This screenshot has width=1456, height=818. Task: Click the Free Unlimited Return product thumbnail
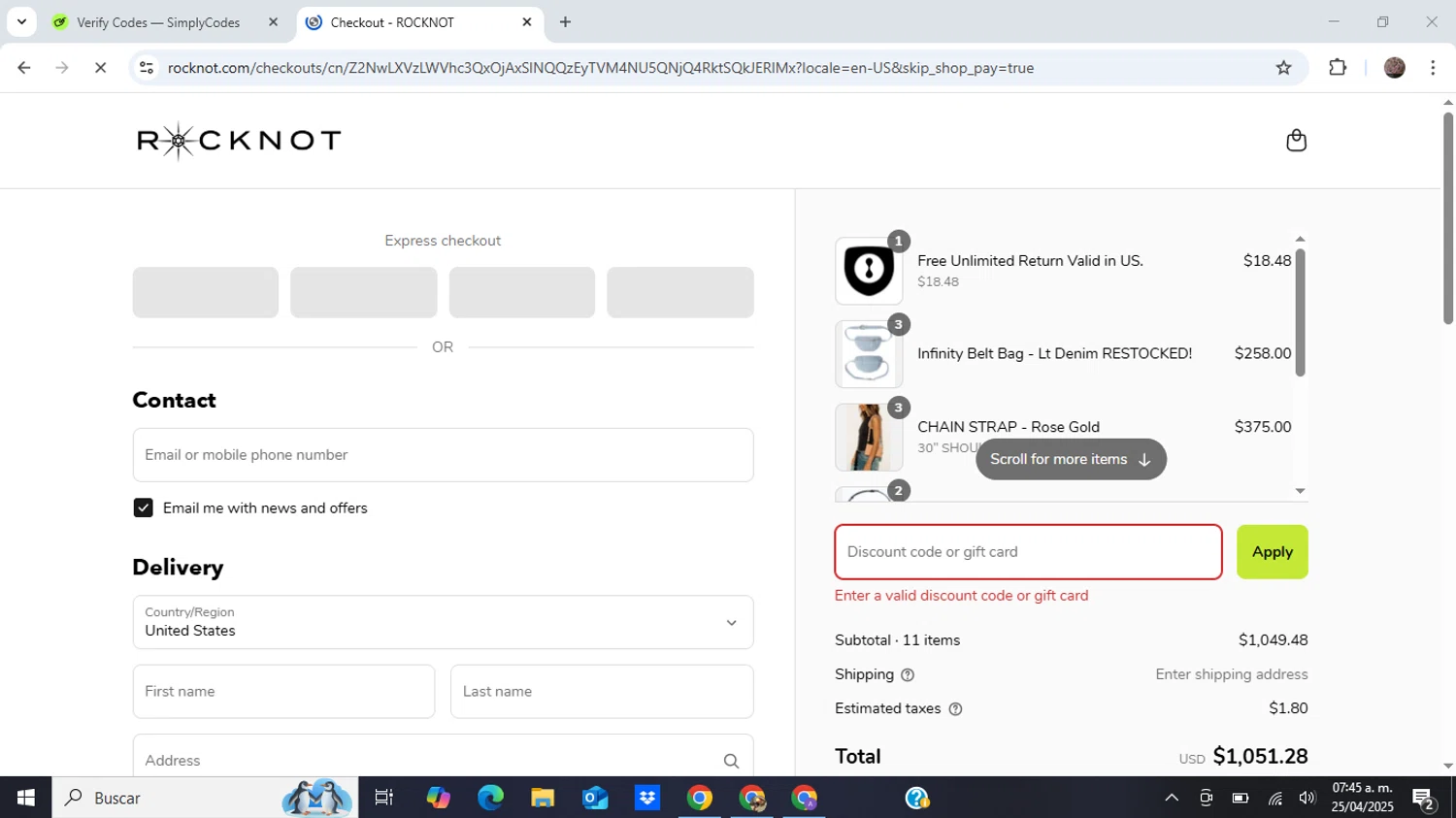click(869, 271)
